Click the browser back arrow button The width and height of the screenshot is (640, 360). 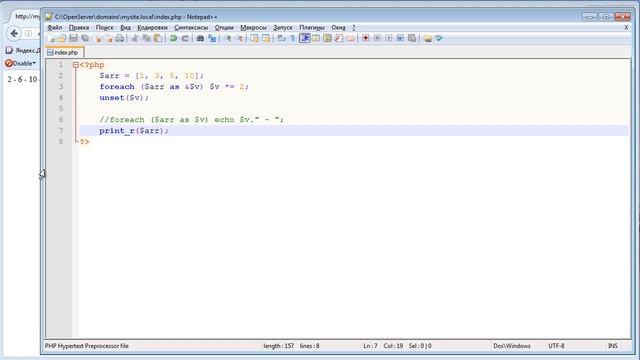pos(14,33)
